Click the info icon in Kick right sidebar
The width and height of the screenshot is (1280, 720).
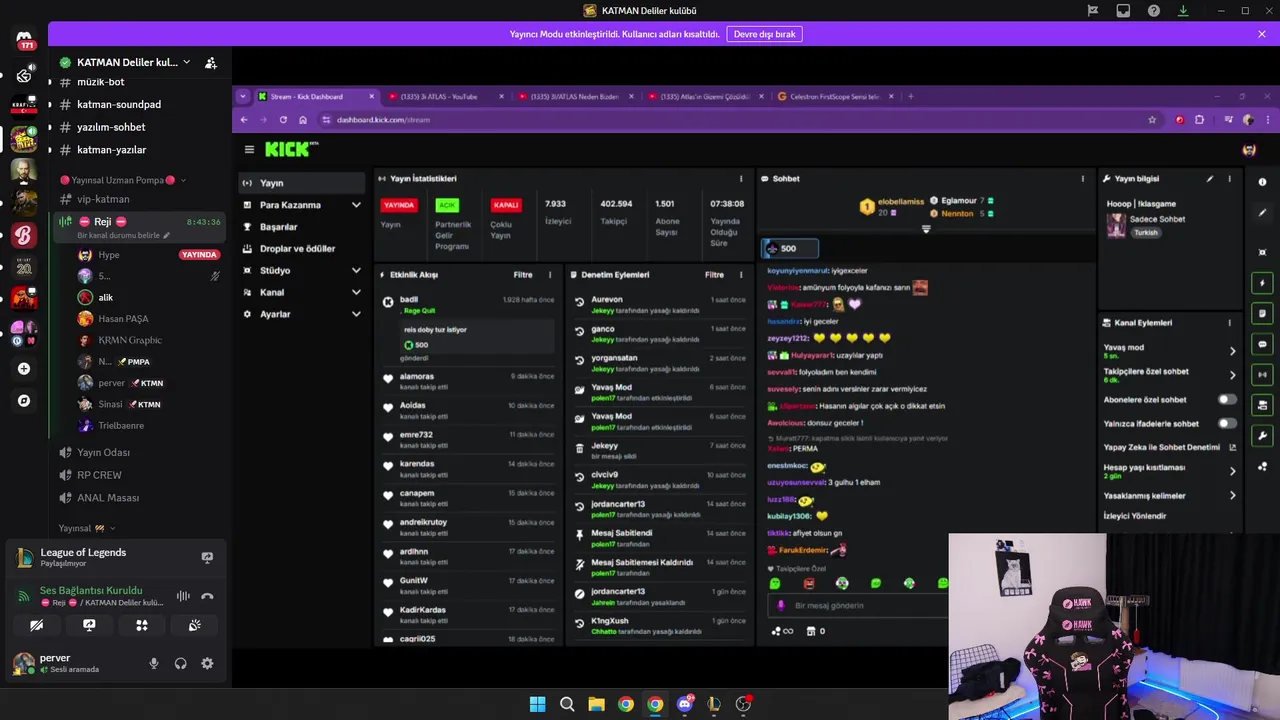[x=1262, y=182]
